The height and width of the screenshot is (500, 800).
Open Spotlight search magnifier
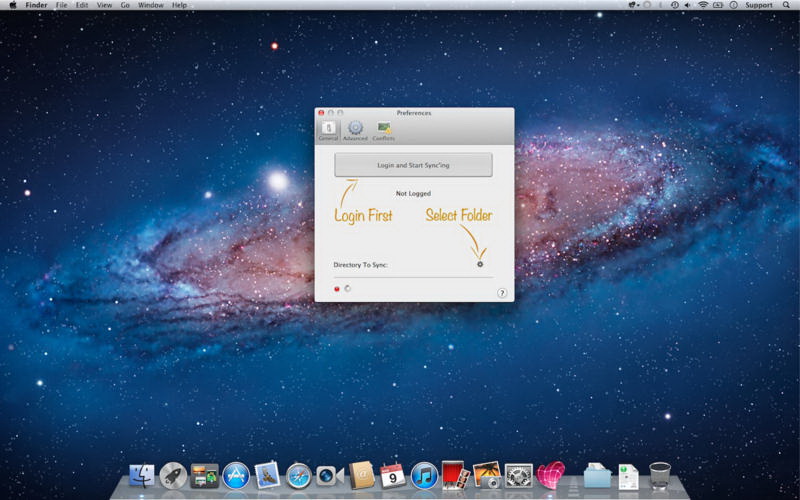(787, 5)
